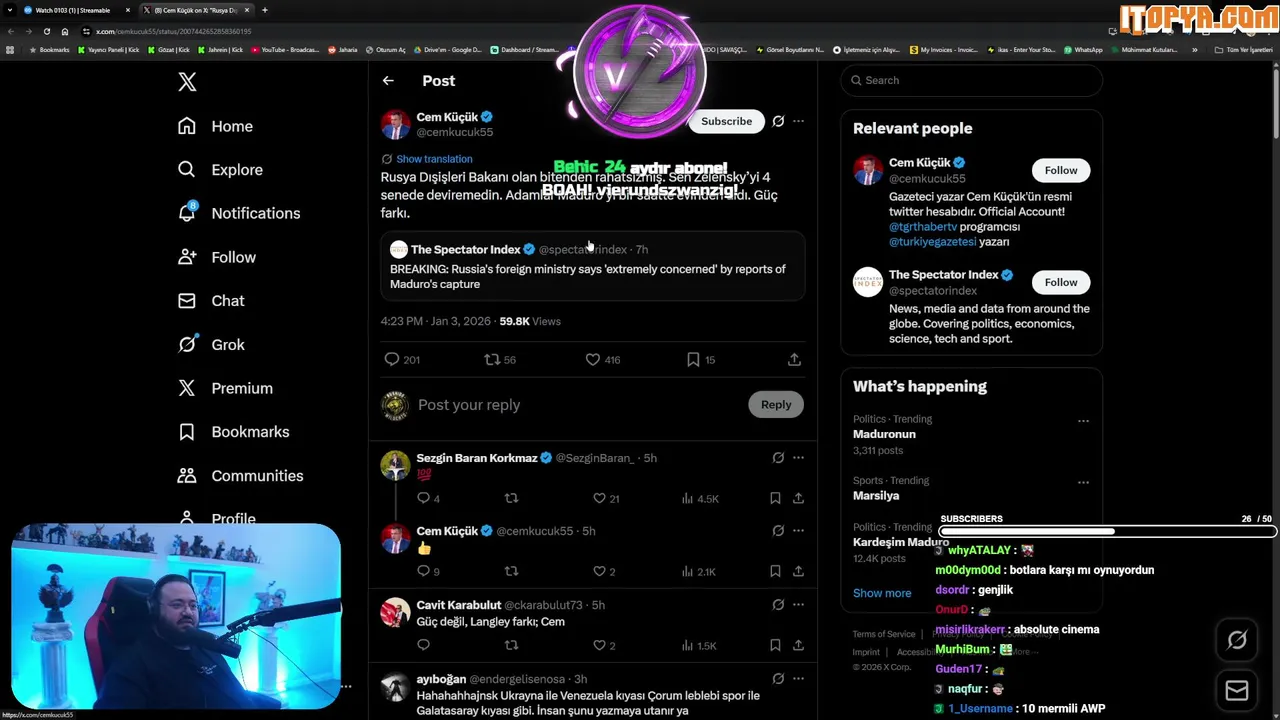Click repost icon with 56 reposts
The image size is (1280, 720).
click(x=491, y=359)
